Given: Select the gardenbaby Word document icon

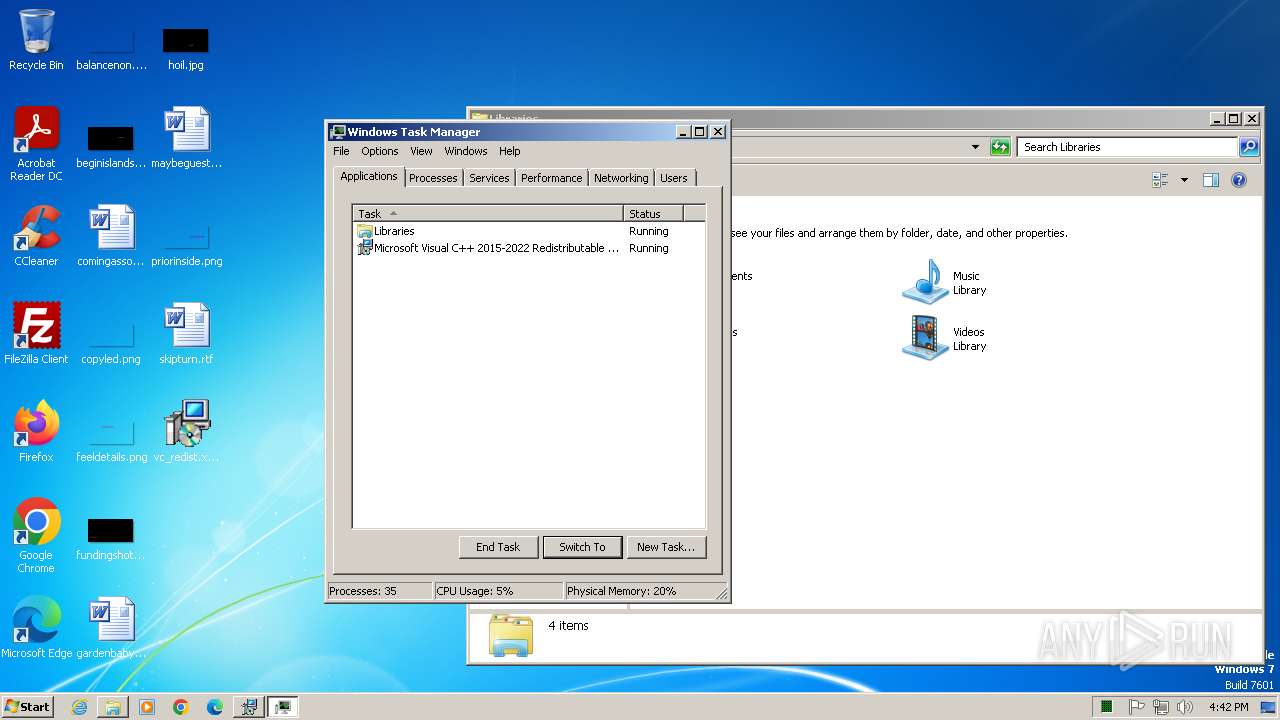Looking at the screenshot, I should (111, 628).
